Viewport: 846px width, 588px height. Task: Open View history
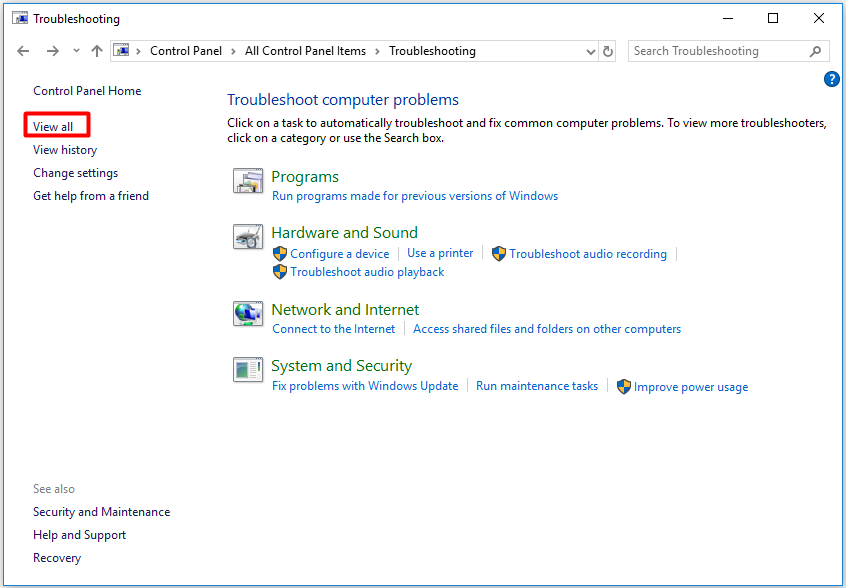pos(65,150)
